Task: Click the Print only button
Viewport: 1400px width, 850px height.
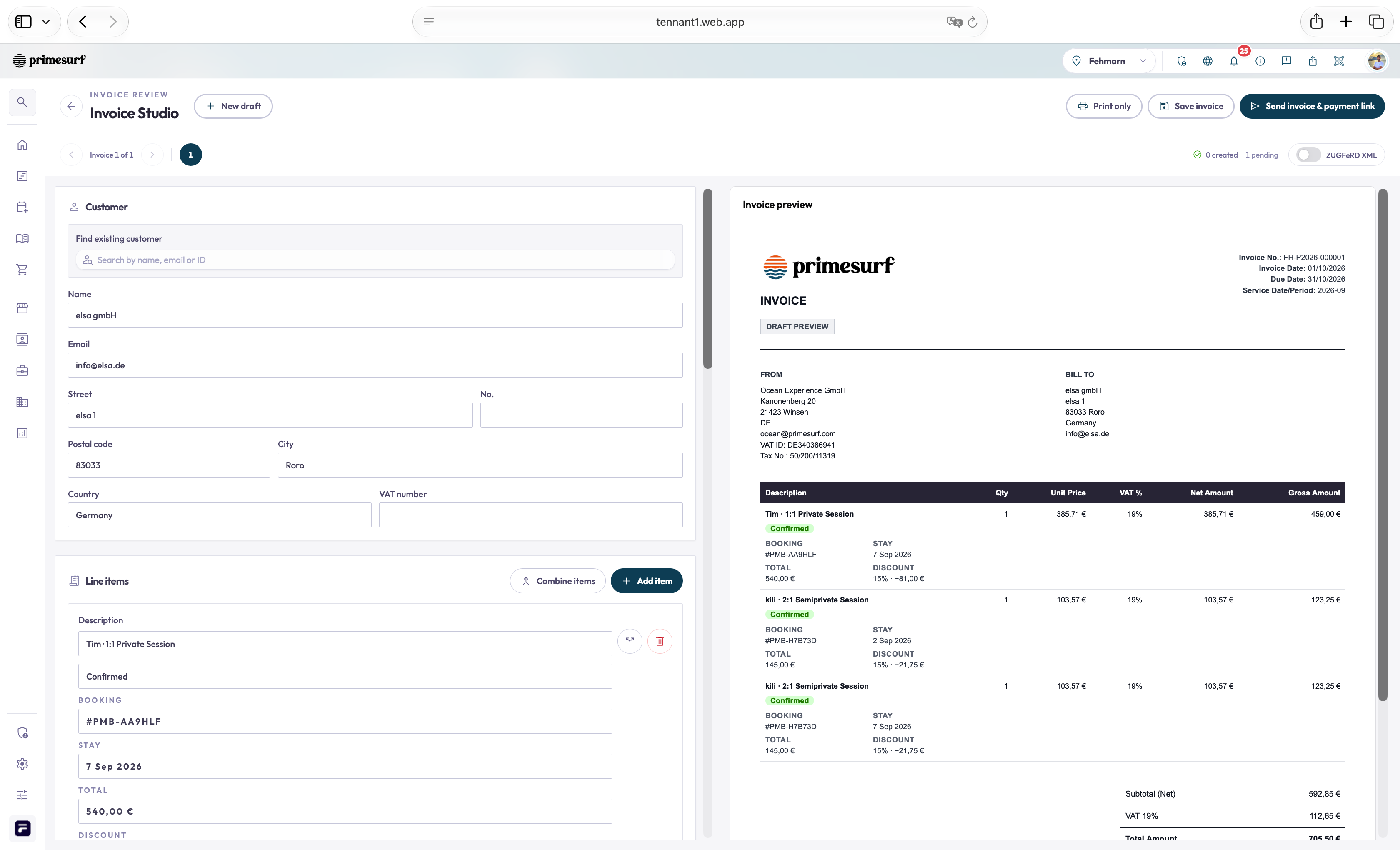Action: click(x=1103, y=106)
